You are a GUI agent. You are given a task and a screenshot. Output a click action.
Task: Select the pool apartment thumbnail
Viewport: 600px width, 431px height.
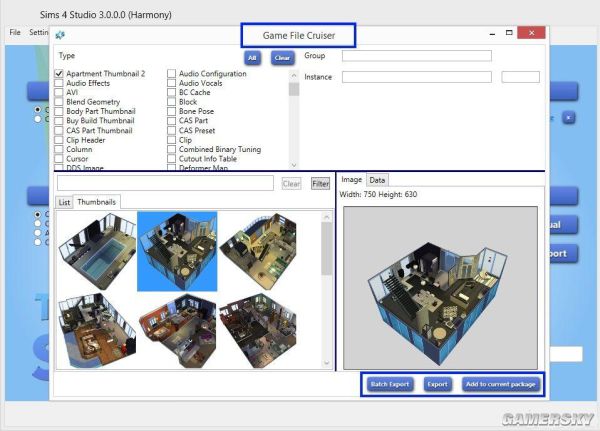[97, 251]
